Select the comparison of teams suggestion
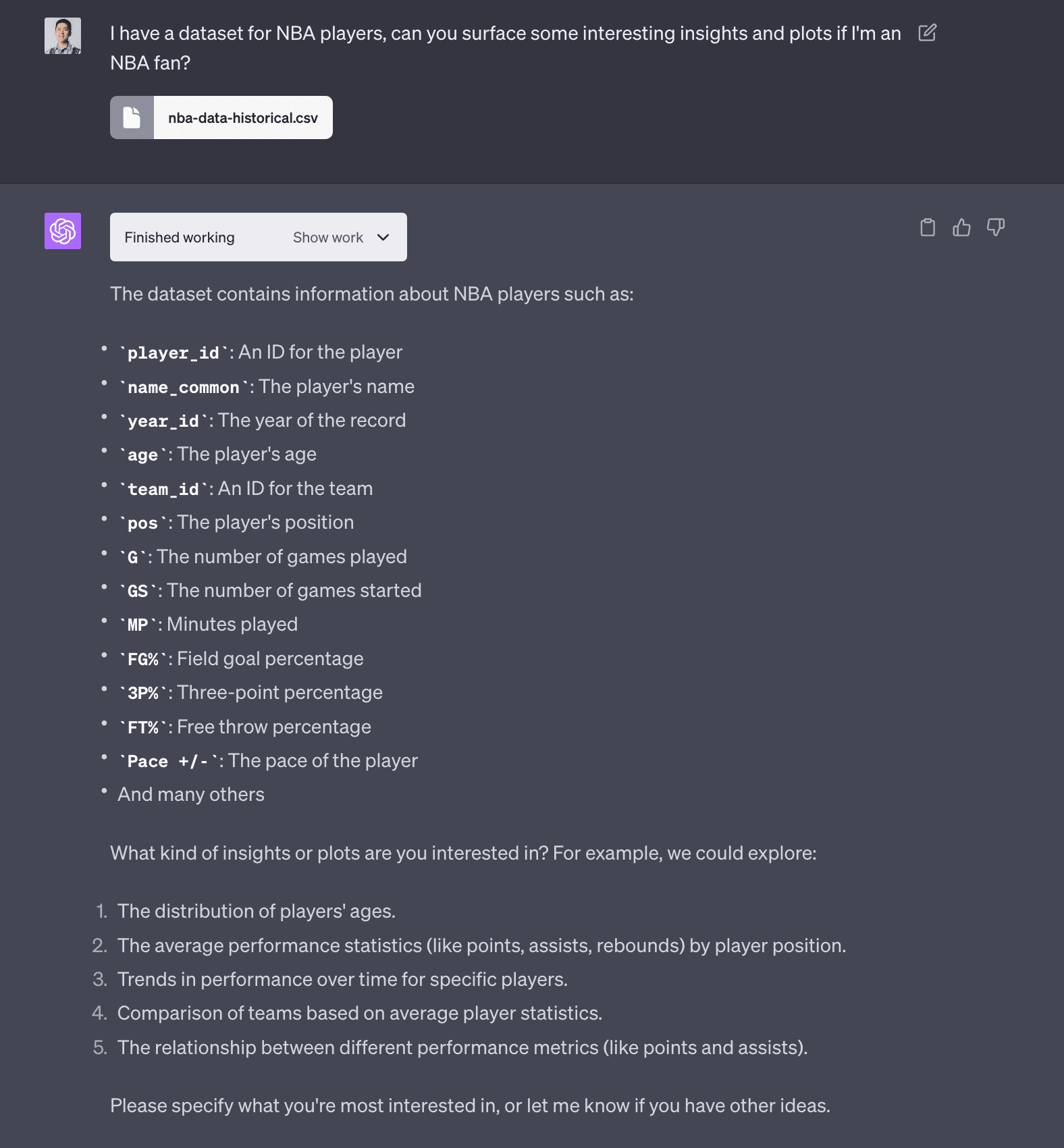Screen dimensions: 1064x1148 coord(360,1014)
